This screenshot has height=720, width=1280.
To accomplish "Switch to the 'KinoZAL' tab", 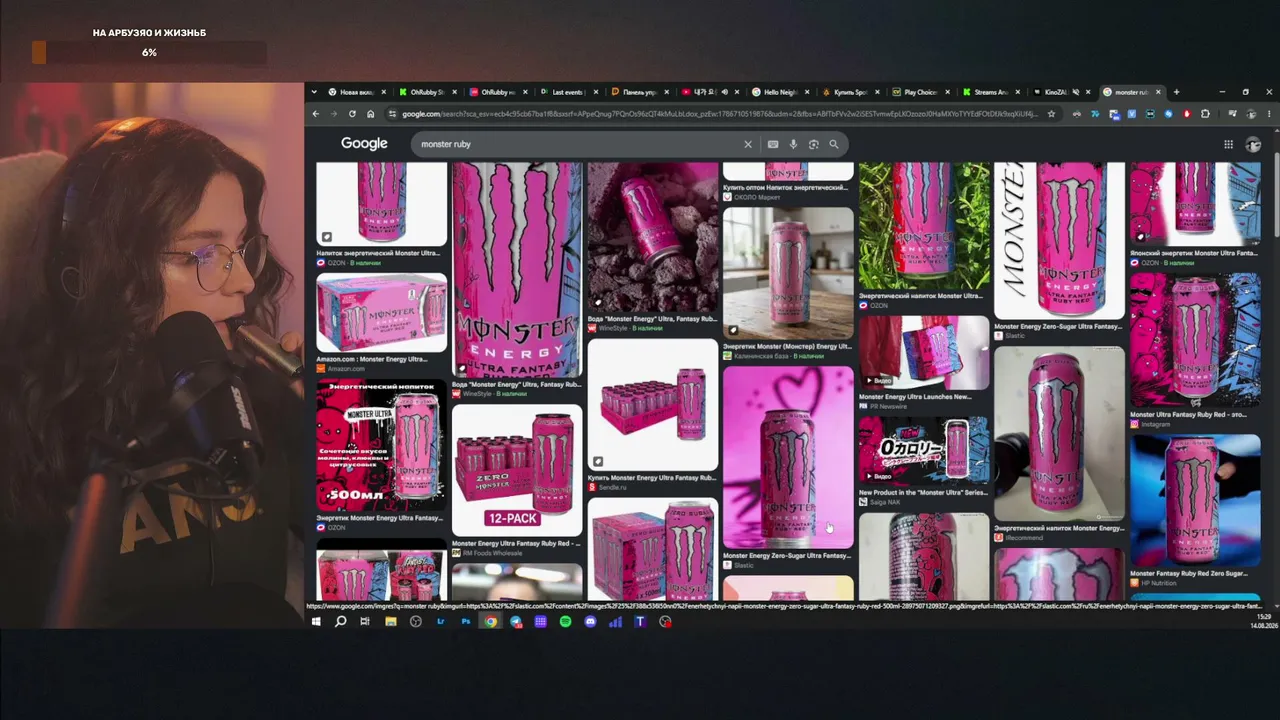I will coord(1062,92).
